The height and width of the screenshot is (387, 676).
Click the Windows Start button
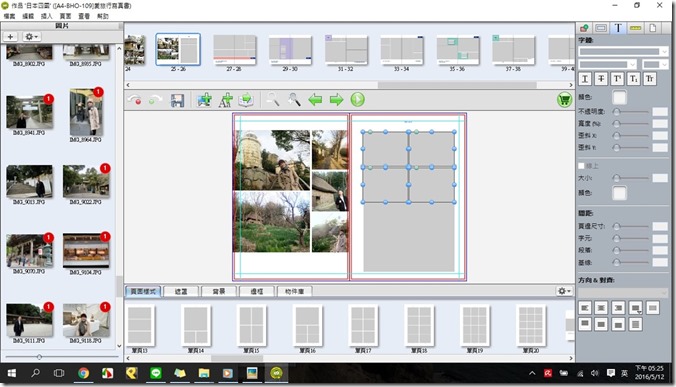tap(11, 373)
